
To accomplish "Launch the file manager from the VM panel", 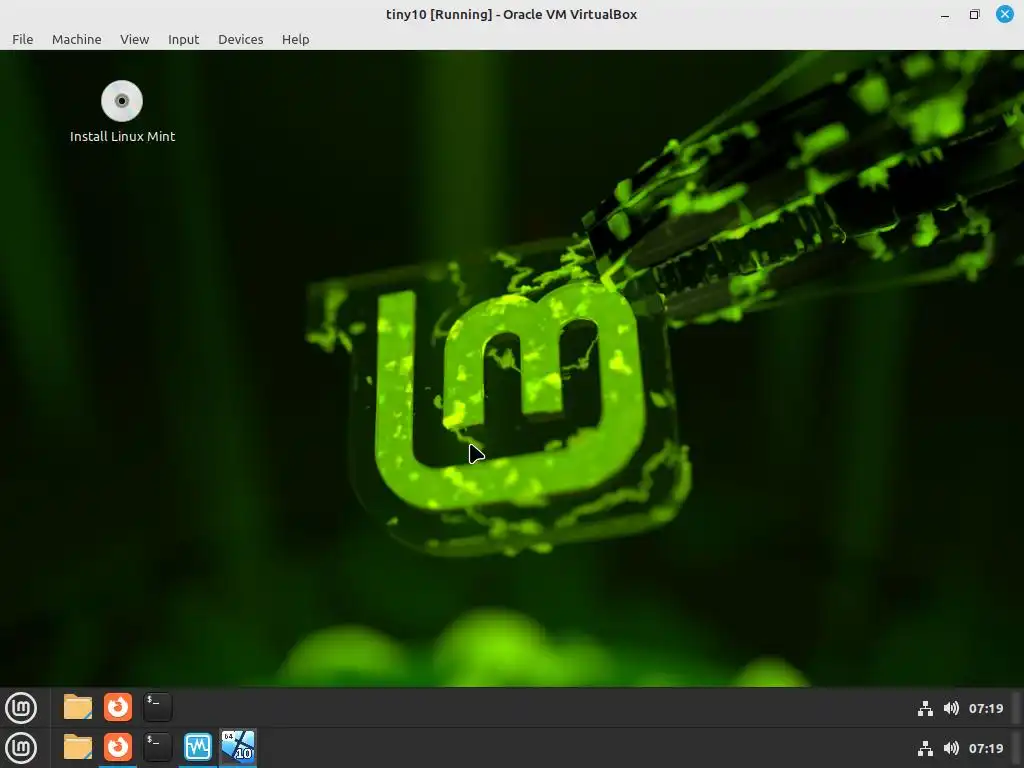I will [78, 707].
